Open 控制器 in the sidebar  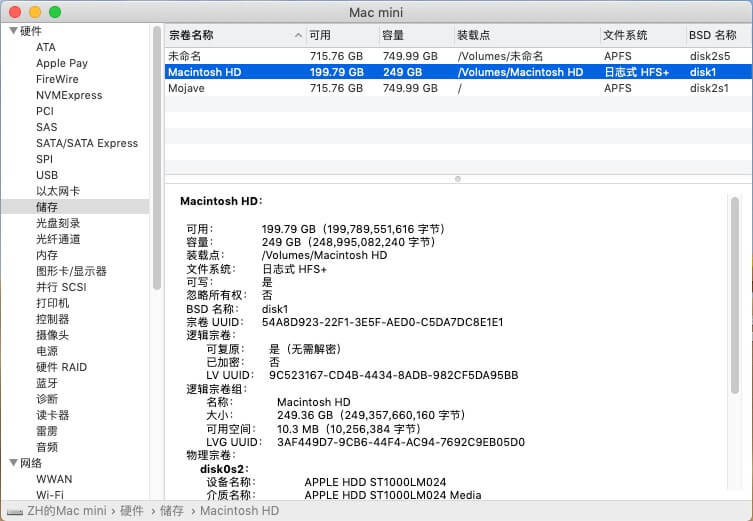click(53, 319)
